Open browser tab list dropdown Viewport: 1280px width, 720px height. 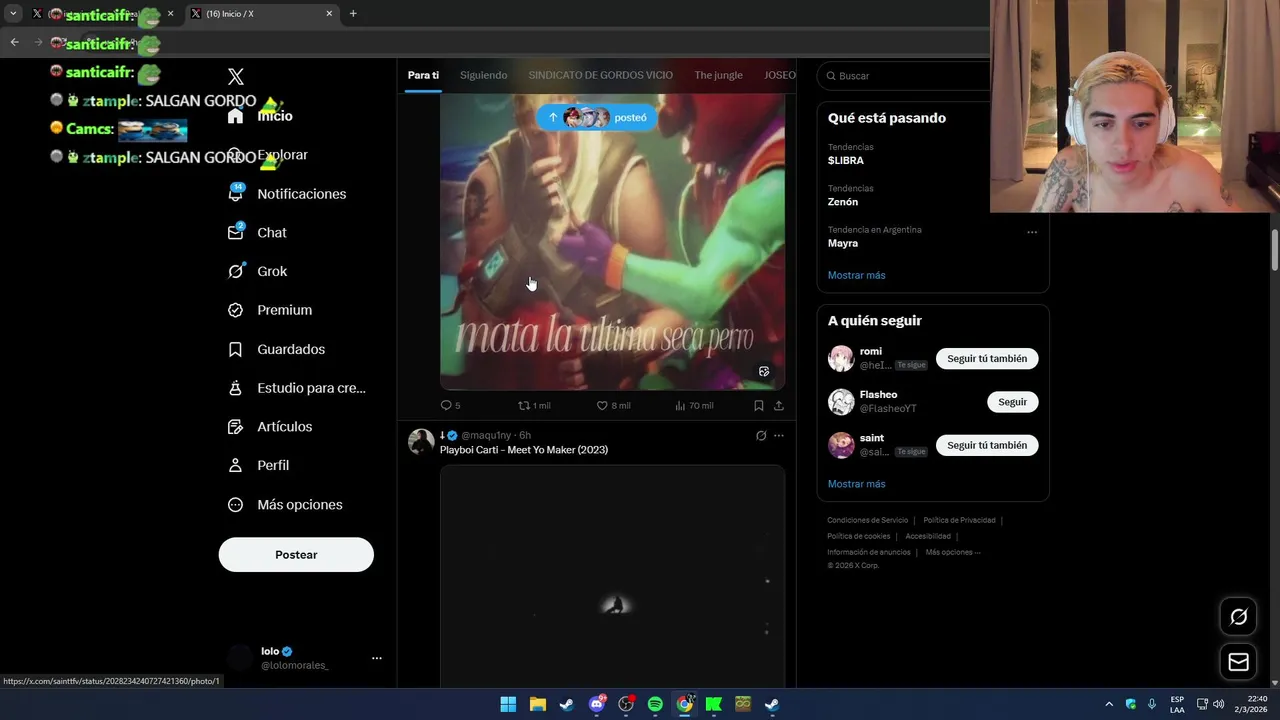click(x=13, y=14)
